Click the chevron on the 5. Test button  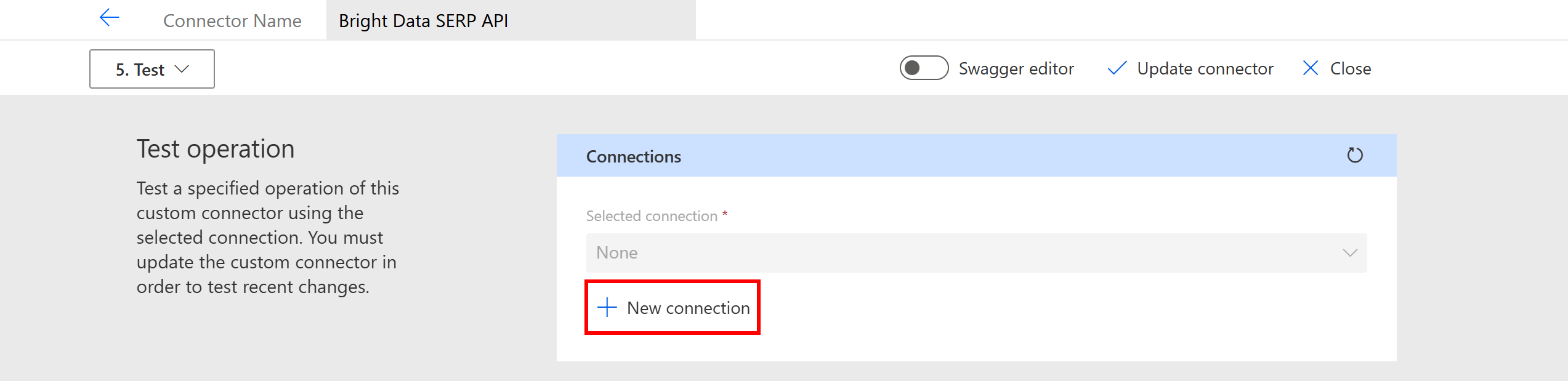[182, 70]
